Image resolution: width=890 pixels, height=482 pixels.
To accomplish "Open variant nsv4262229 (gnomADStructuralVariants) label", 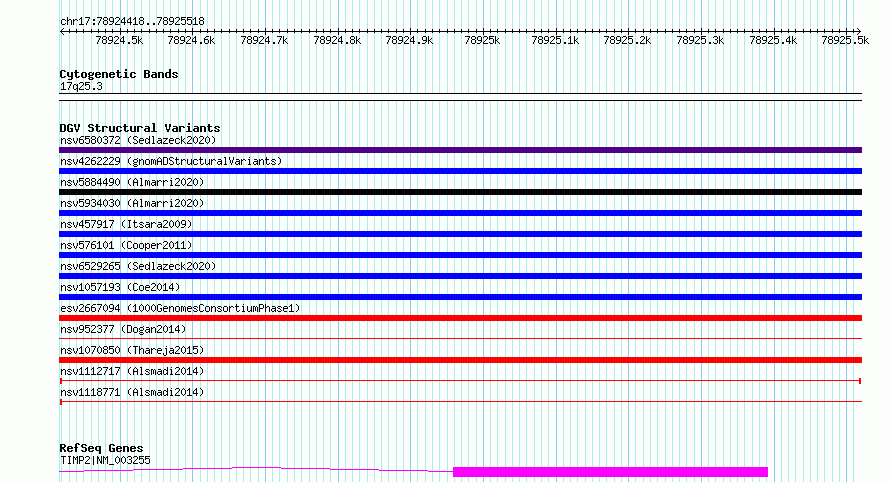I will 171,161.
